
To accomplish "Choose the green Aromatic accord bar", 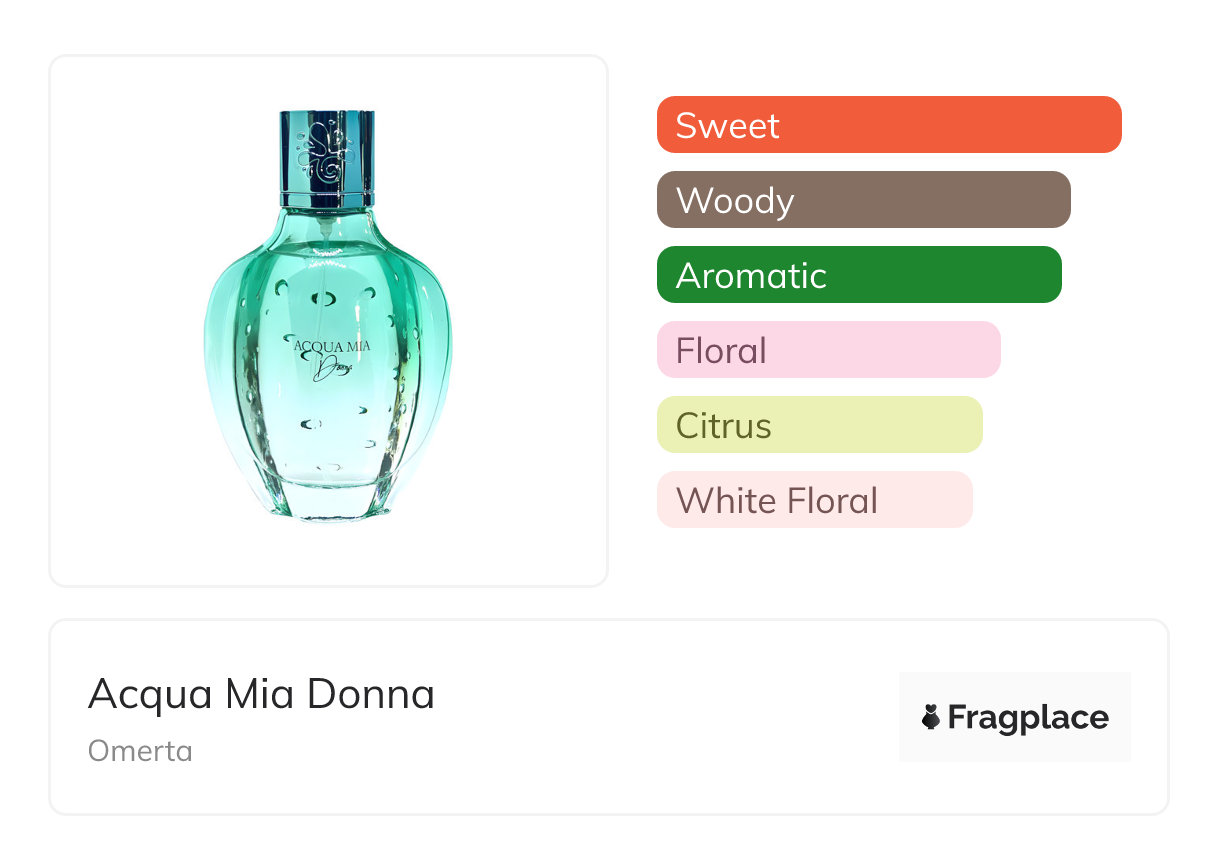I will click(859, 275).
